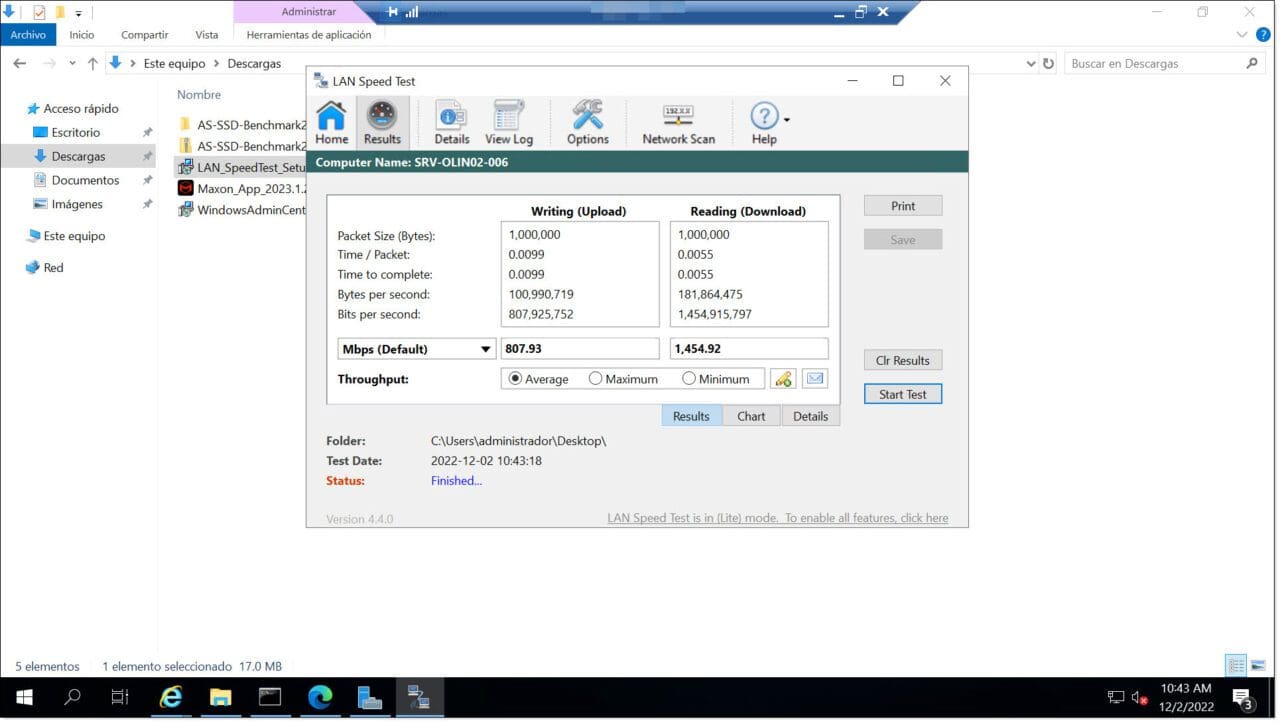The image size is (1280, 723).
Task: Open Herramientas de aplicación ribbon tab
Action: pyautogui.click(x=309, y=34)
